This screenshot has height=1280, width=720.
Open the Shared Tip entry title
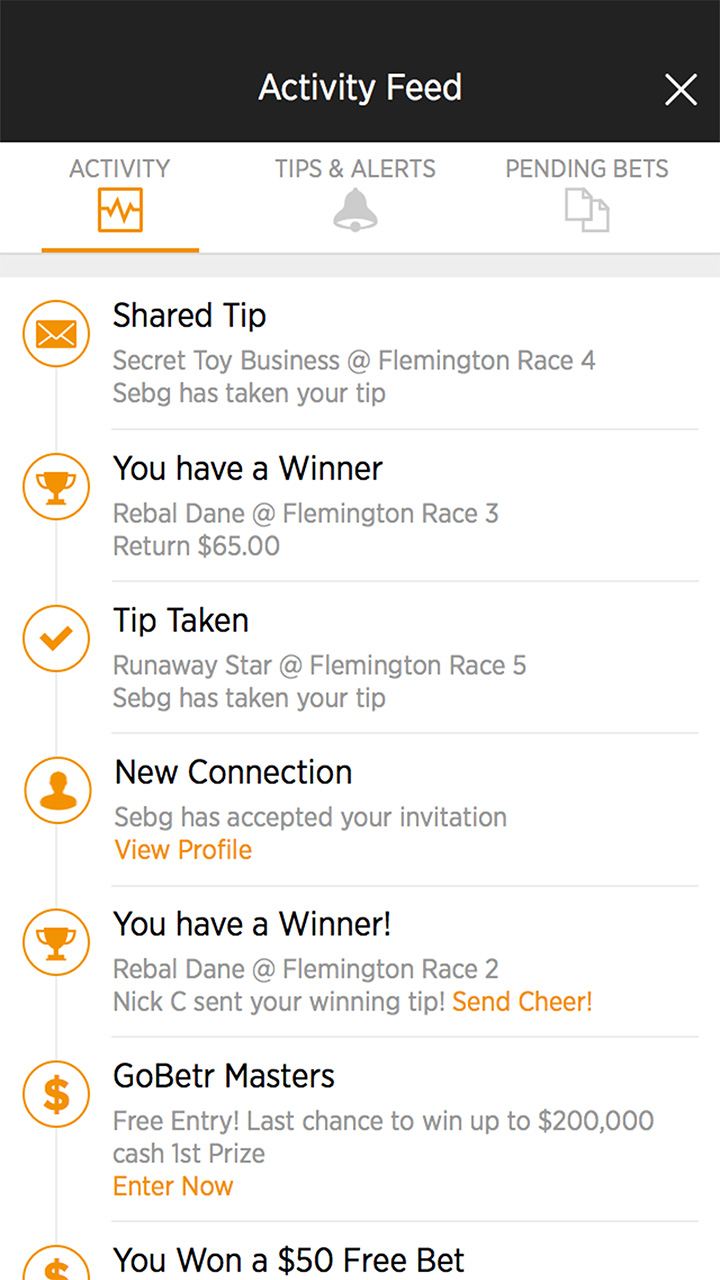[x=190, y=316]
